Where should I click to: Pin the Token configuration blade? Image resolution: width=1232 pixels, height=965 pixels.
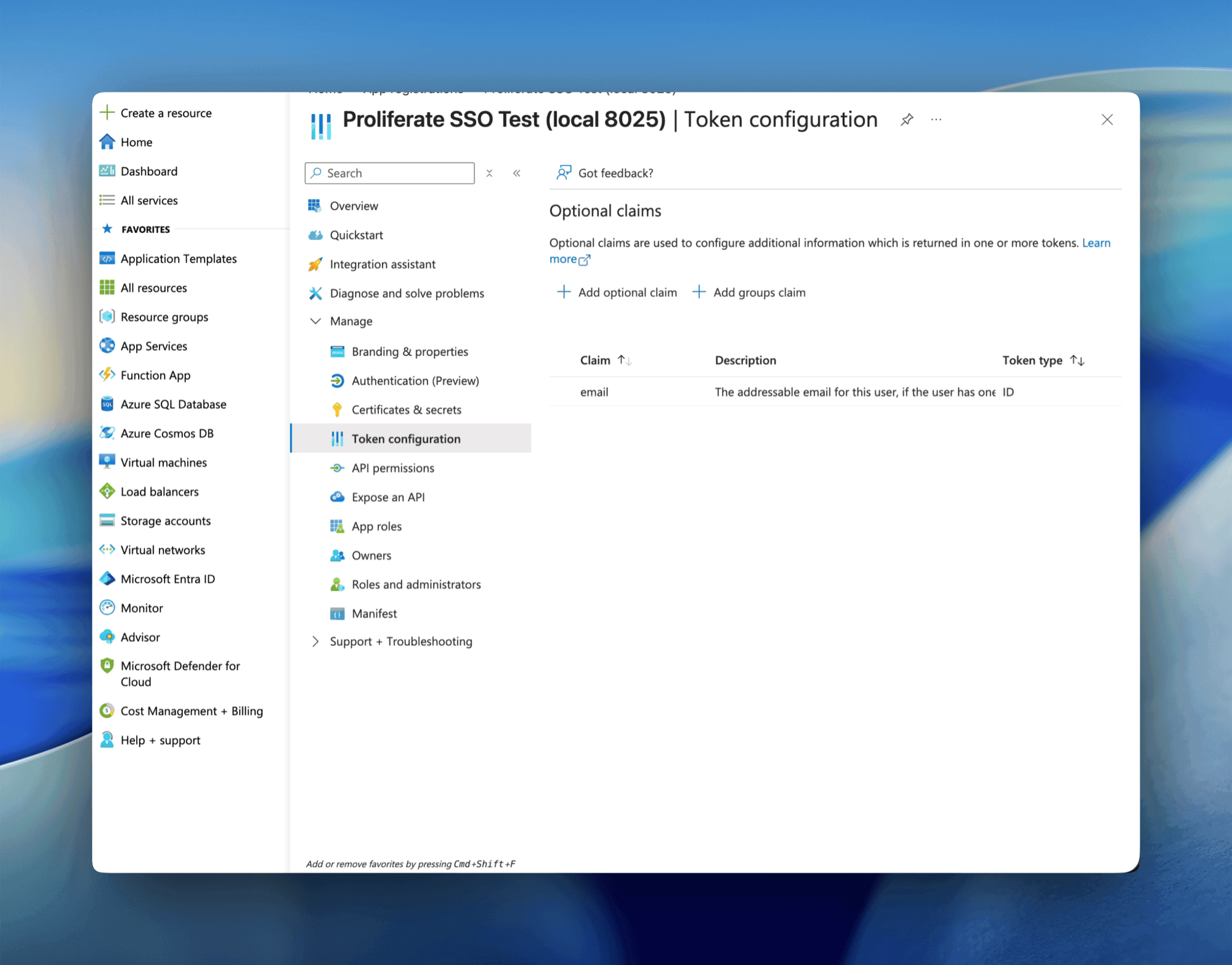(907, 120)
